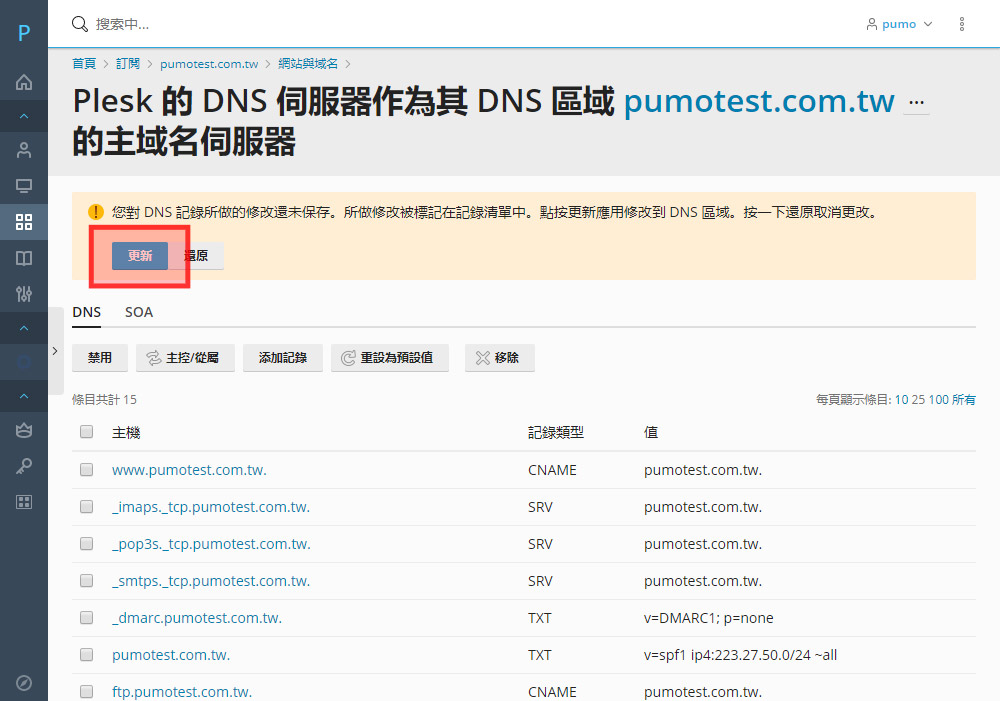Click the Plesk P logo
Screen dimensions: 1000x701
(x=24, y=33)
